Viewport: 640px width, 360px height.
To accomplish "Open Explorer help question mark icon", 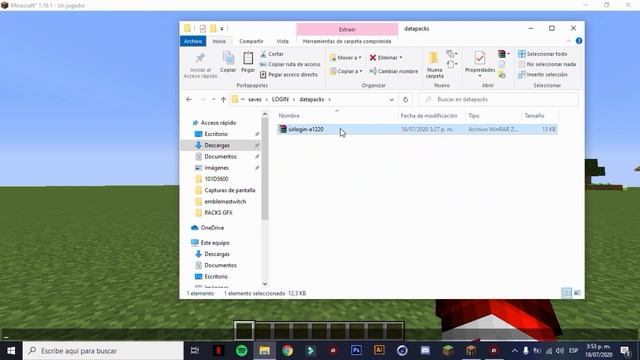I will coord(579,41).
